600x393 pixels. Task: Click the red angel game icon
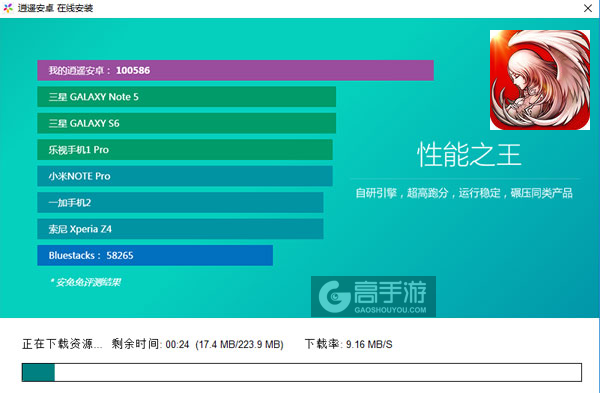click(x=540, y=80)
